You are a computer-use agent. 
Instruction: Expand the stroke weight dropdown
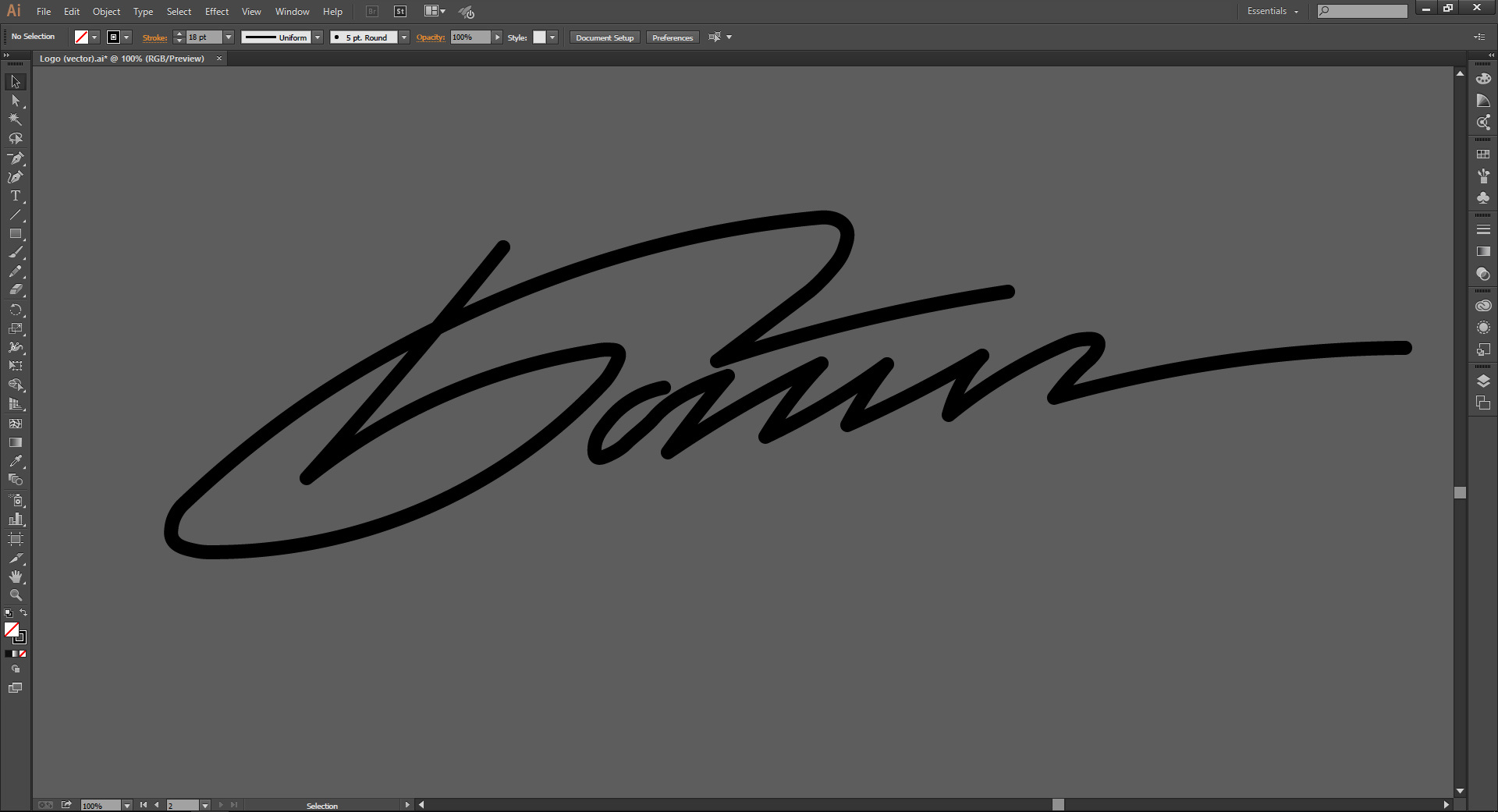click(x=229, y=37)
